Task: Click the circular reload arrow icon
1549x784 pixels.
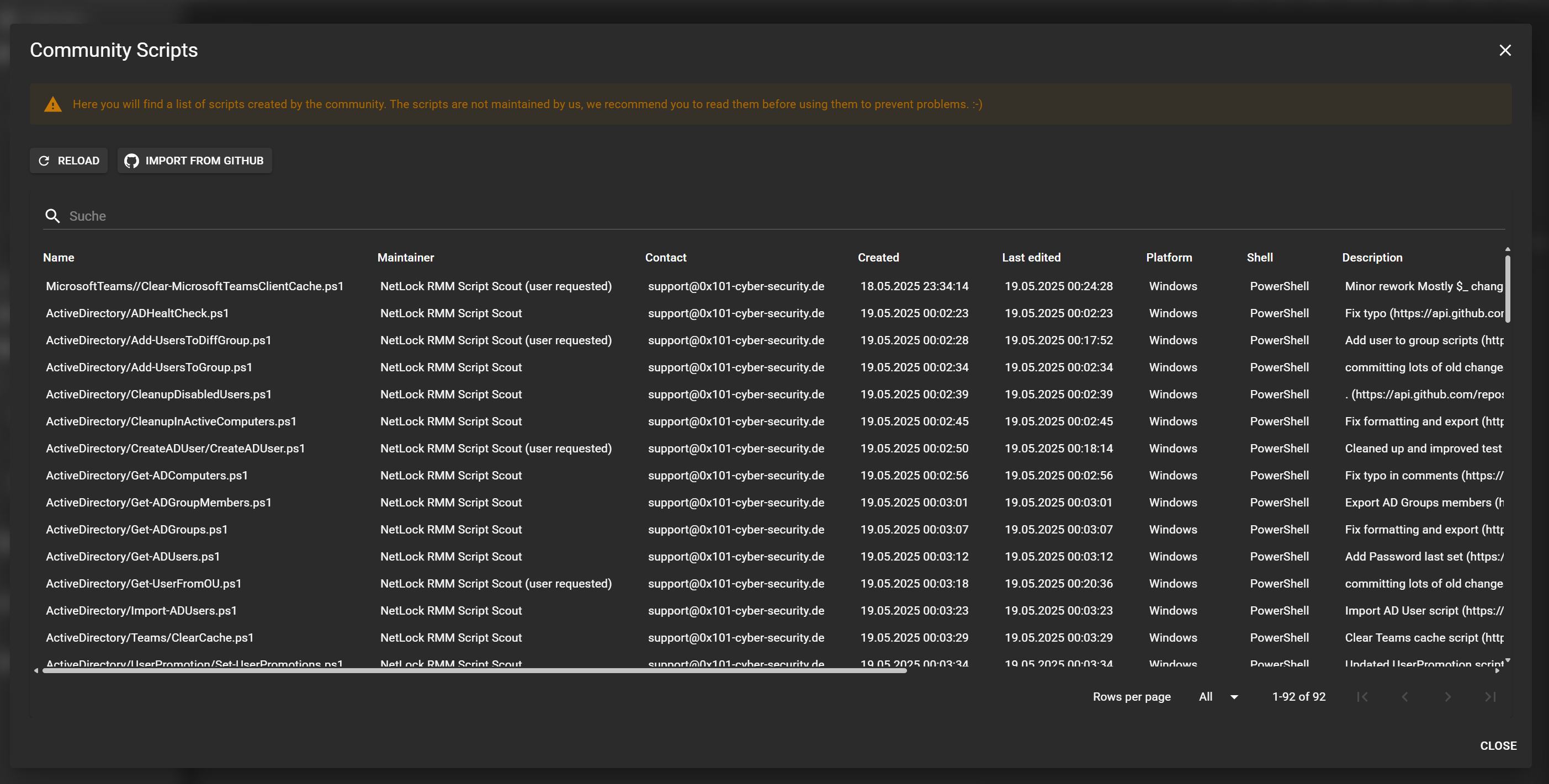Action: point(44,161)
